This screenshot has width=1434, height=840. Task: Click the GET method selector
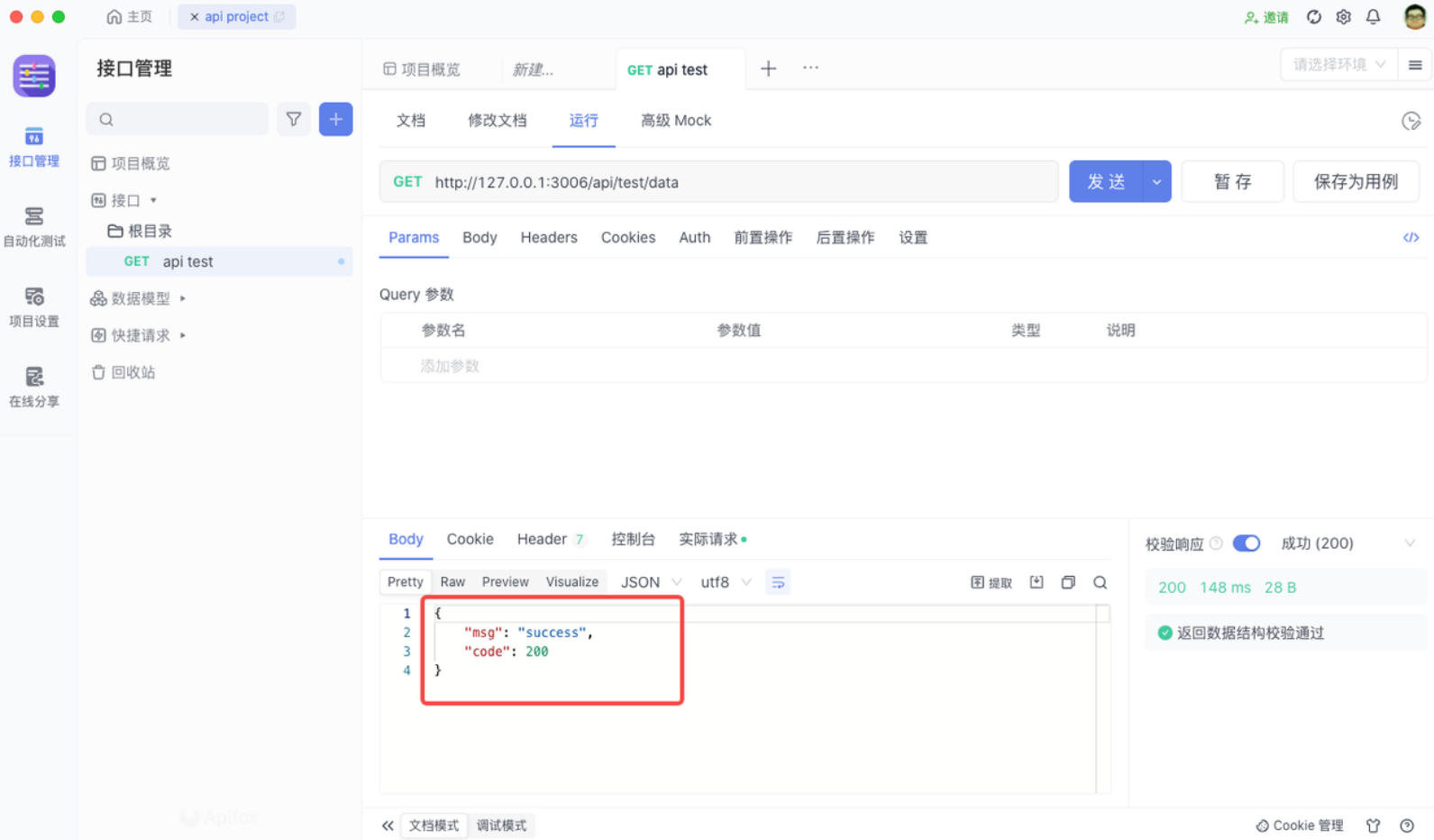click(x=407, y=182)
